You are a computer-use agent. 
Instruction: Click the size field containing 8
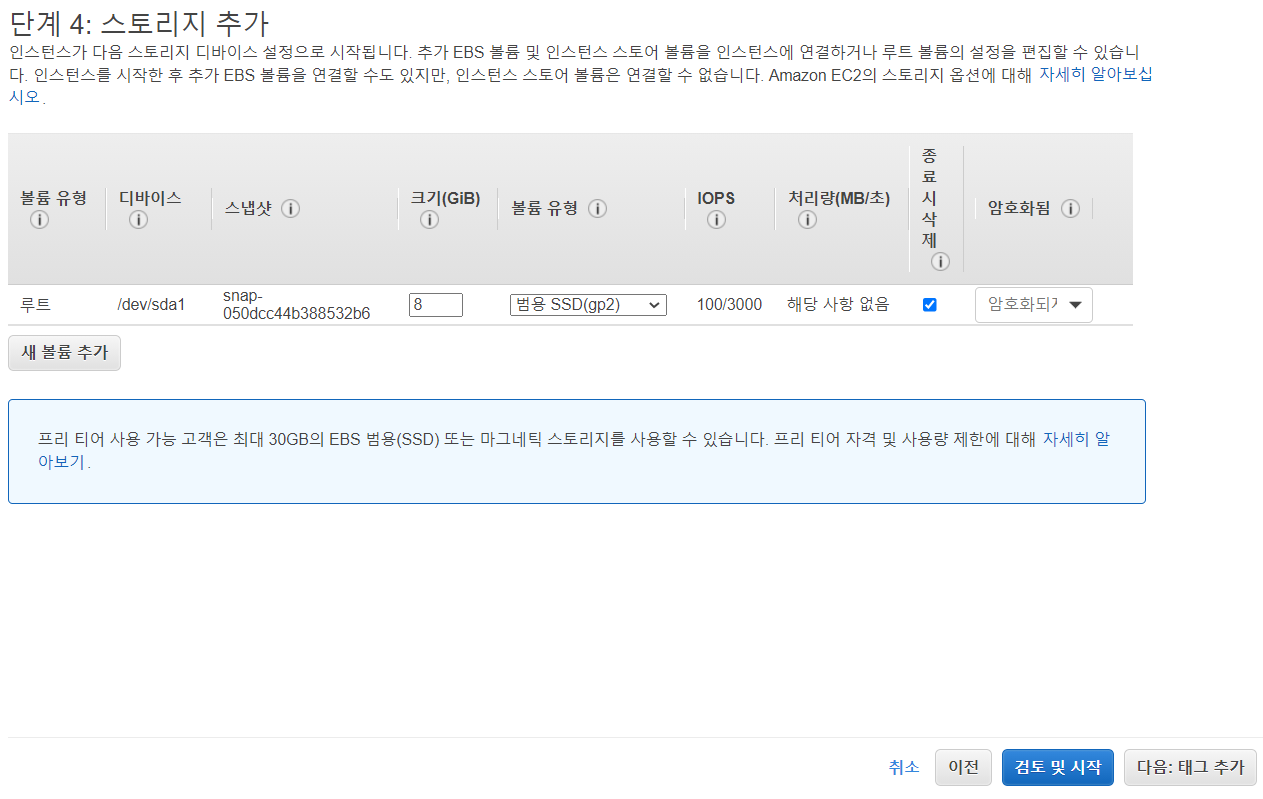[x=436, y=305]
